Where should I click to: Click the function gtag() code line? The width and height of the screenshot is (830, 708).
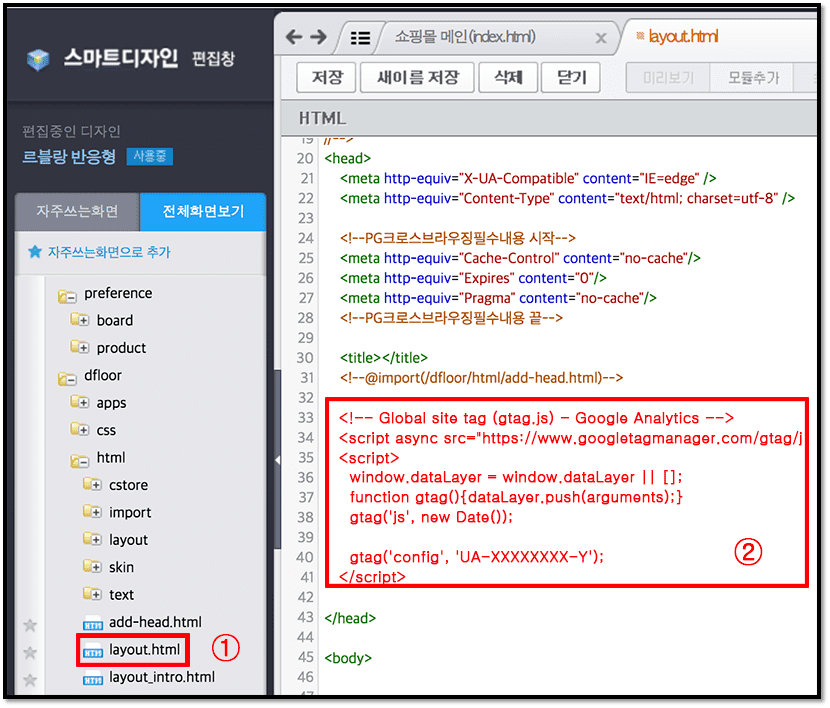click(516, 497)
